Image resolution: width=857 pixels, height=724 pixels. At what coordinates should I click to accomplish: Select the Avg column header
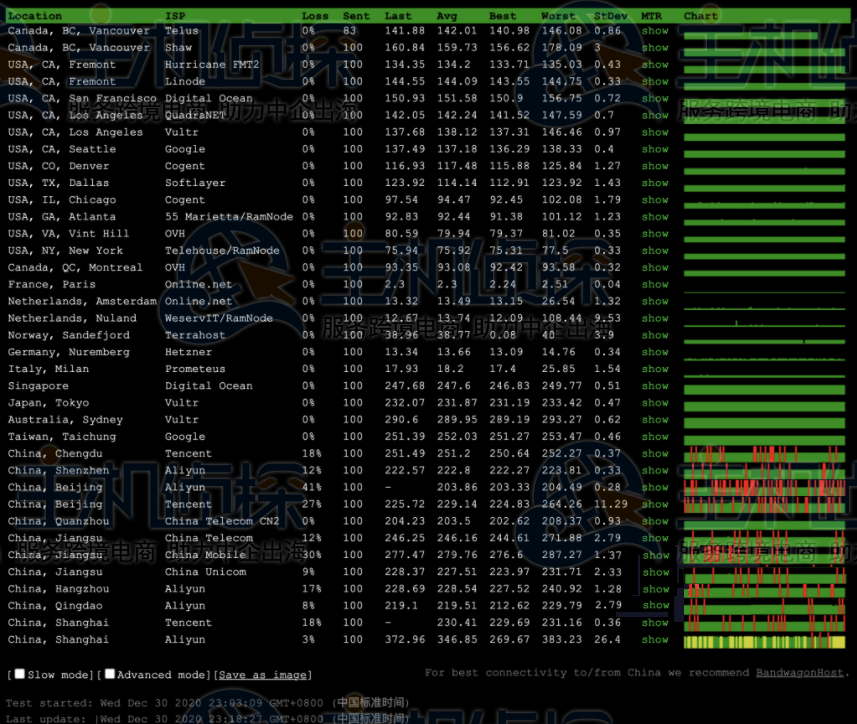click(x=447, y=16)
